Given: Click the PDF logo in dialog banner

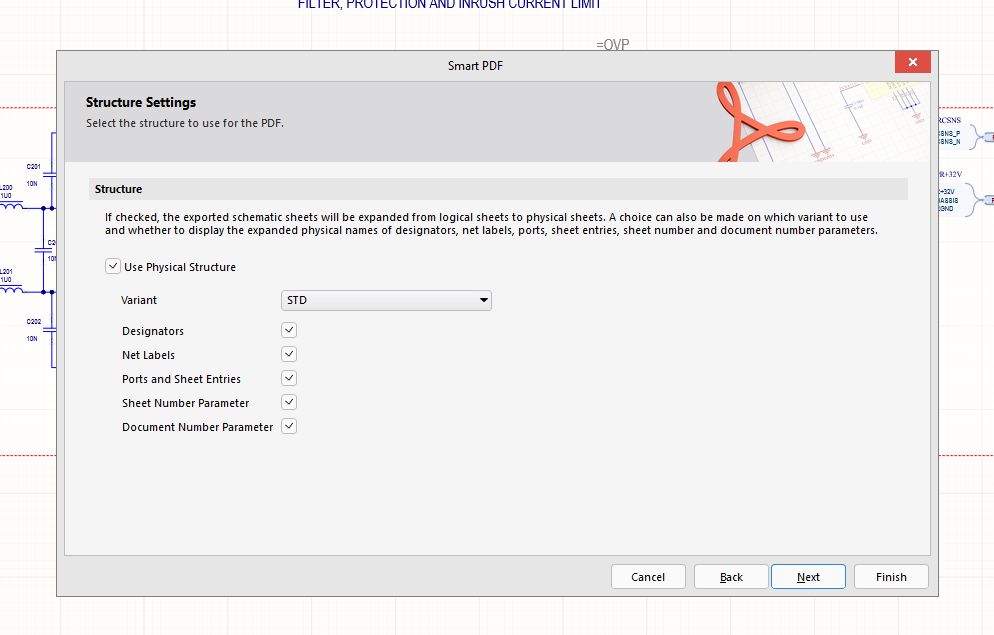Looking at the screenshot, I should pos(759,122).
